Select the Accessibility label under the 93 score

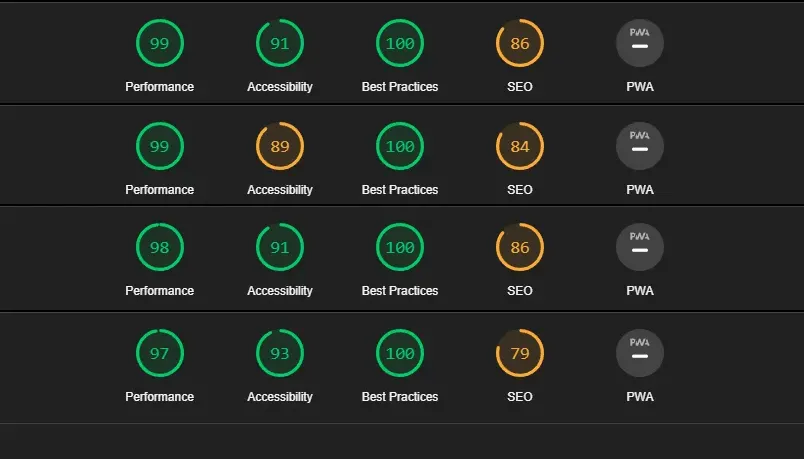280,397
